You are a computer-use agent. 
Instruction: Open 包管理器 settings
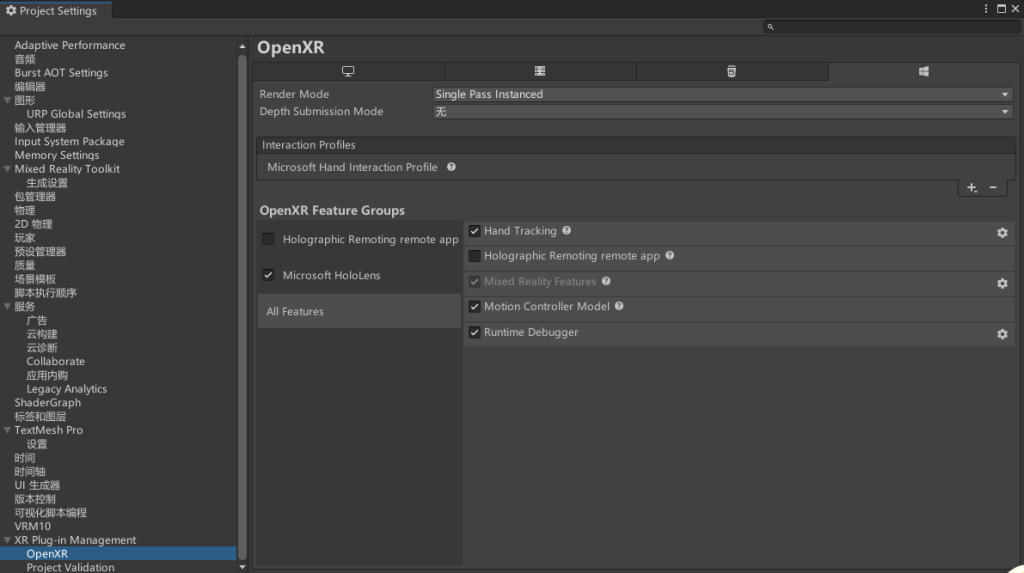point(35,197)
